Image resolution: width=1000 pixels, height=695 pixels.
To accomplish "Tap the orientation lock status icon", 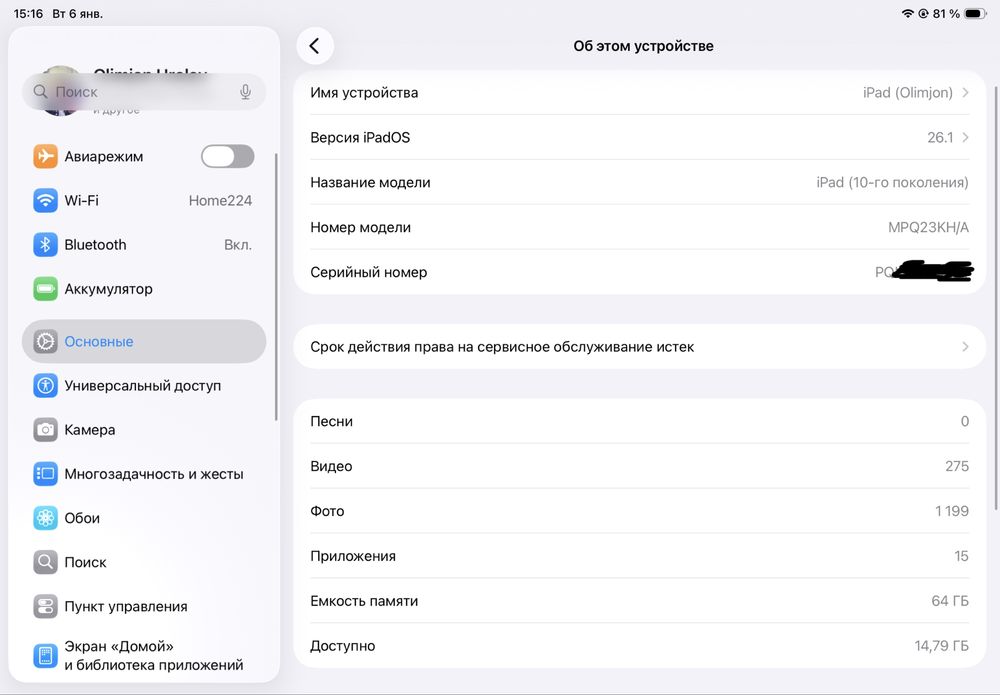I will coord(923,13).
